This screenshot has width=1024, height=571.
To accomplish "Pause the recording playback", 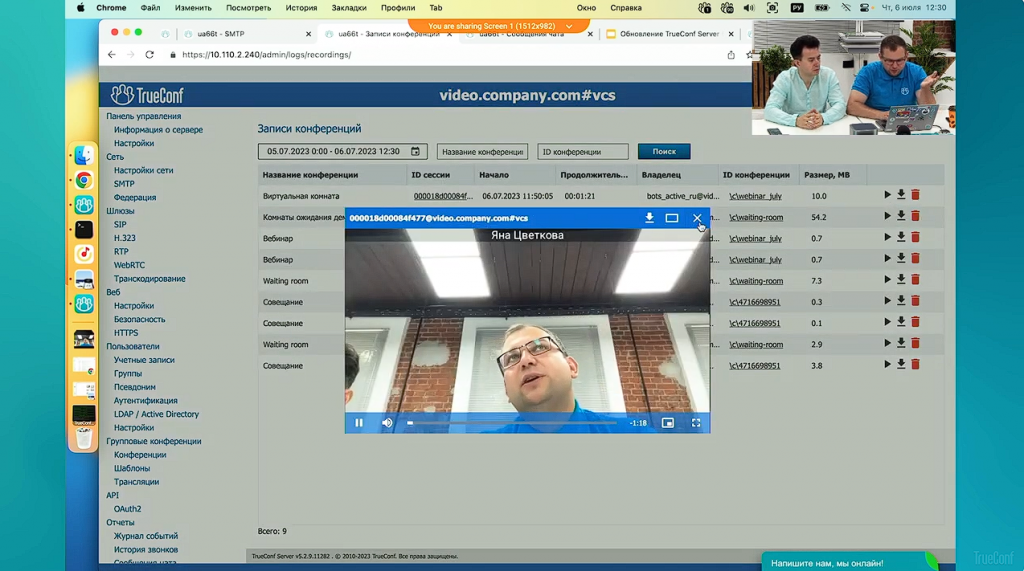I will (x=359, y=423).
